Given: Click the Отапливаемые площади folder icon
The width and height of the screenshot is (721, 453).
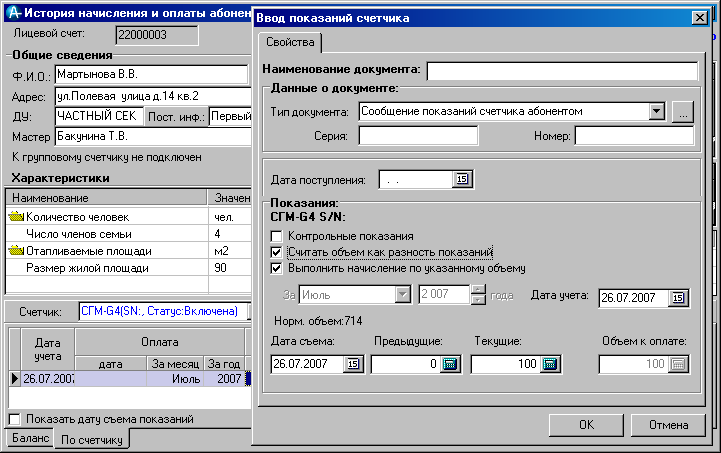Looking at the screenshot, I should pos(15,251).
